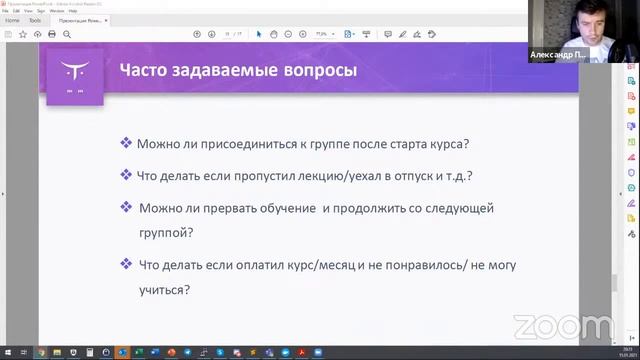640x360 pixels.
Task: Open Task View on the taskbar
Action: point(24,352)
